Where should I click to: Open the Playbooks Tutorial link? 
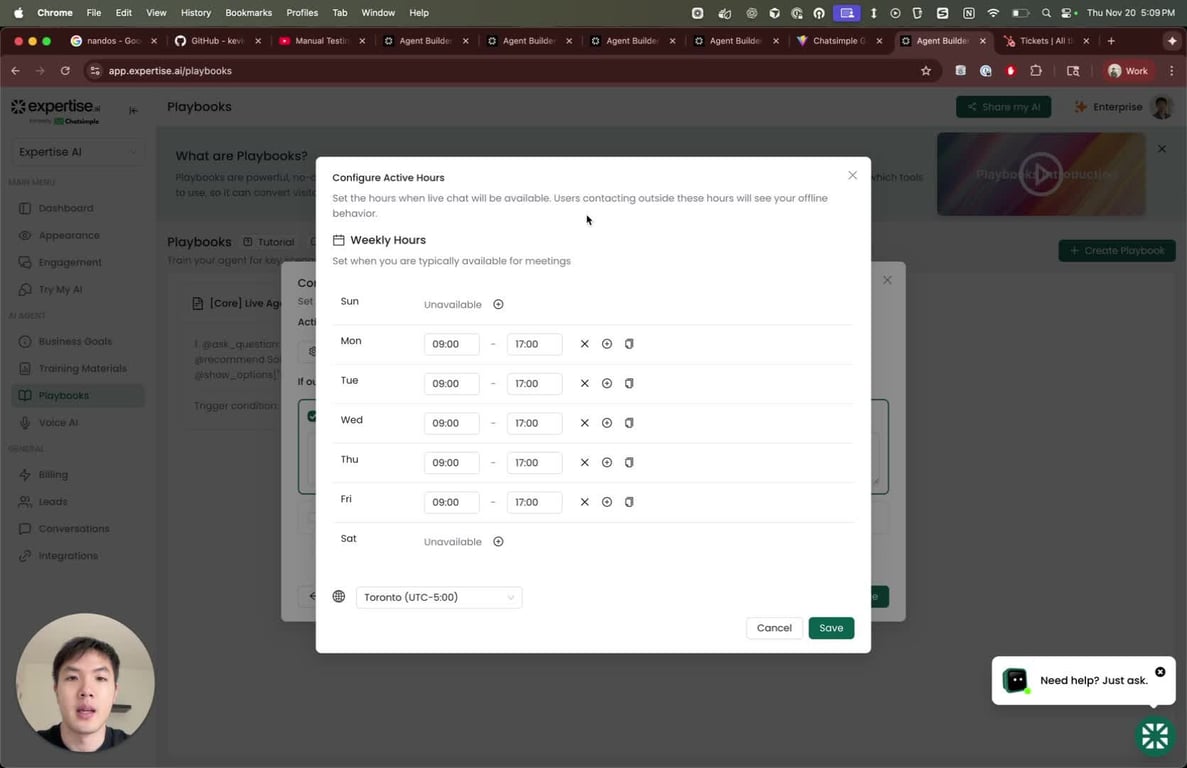[x=269, y=242]
